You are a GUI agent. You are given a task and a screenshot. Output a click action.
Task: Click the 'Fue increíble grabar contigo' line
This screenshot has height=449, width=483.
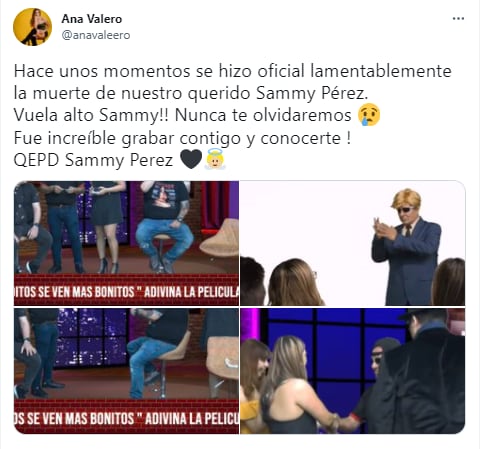[182, 138]
